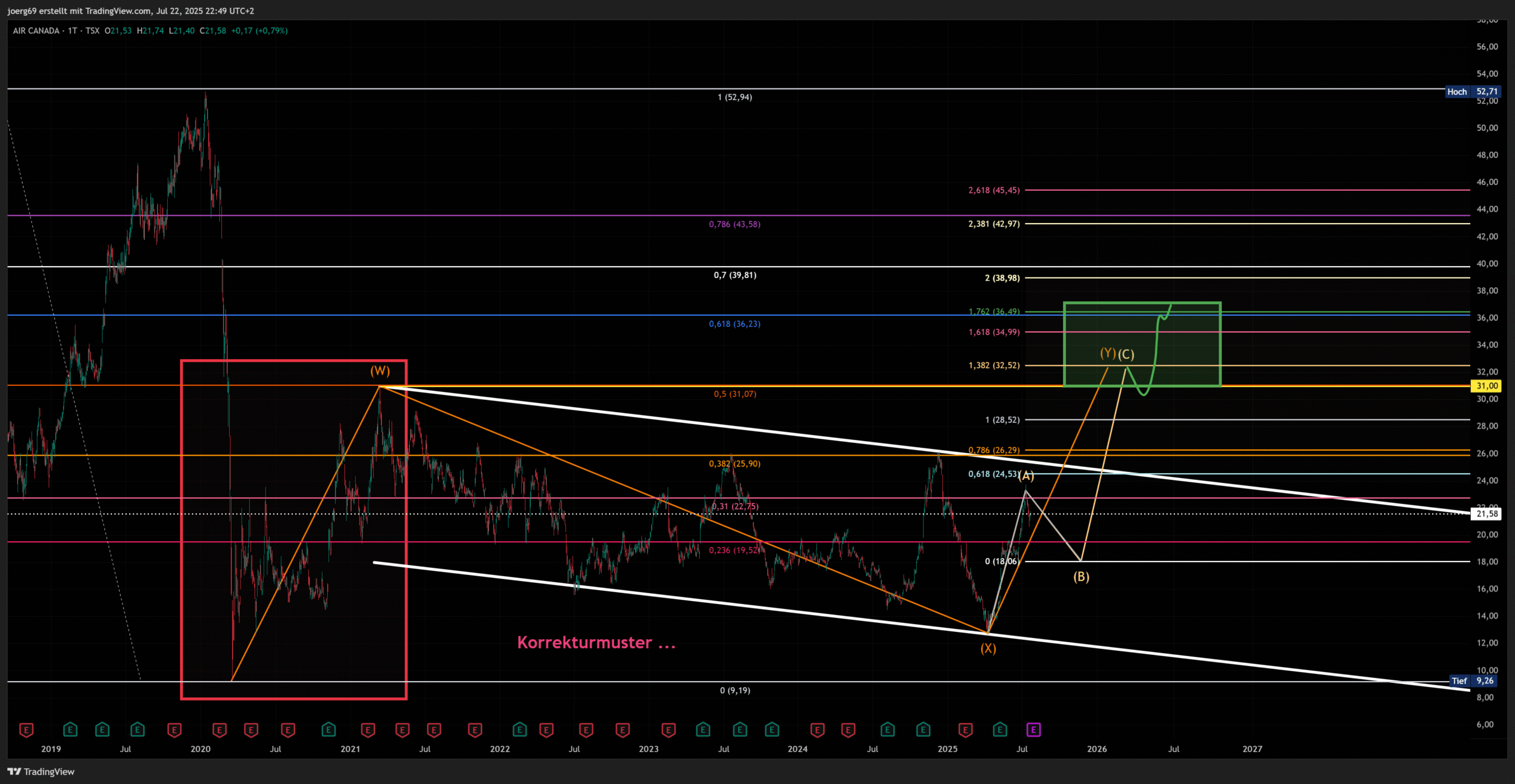
Task: Click the current price label 21,58
Action: (x=1487, y=514)
